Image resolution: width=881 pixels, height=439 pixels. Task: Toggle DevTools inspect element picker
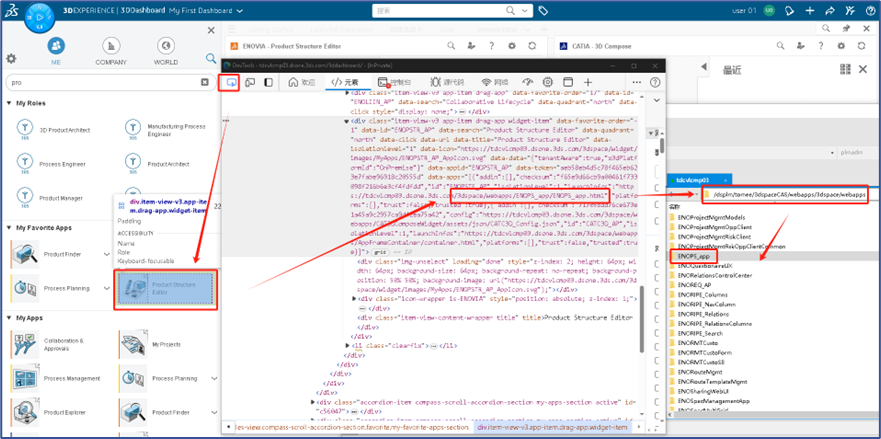pos(230,82)
